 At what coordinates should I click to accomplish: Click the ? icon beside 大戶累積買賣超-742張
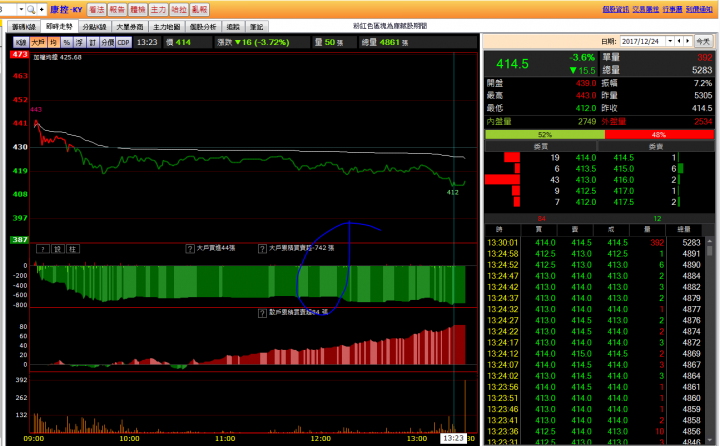pos(262,248)
